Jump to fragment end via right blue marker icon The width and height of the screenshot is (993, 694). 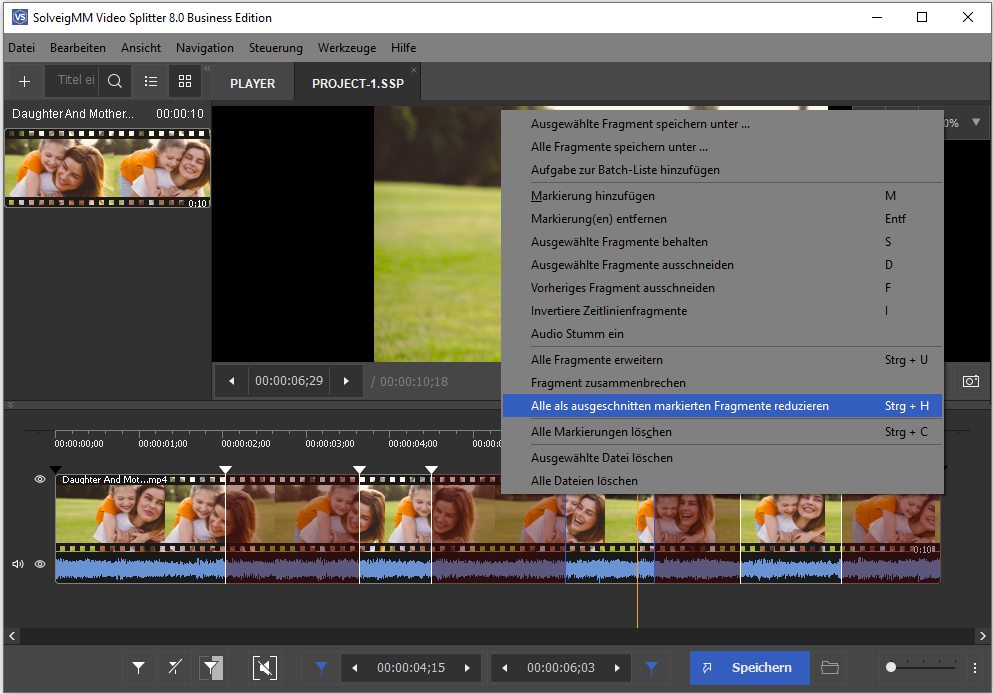pos(651,667)
